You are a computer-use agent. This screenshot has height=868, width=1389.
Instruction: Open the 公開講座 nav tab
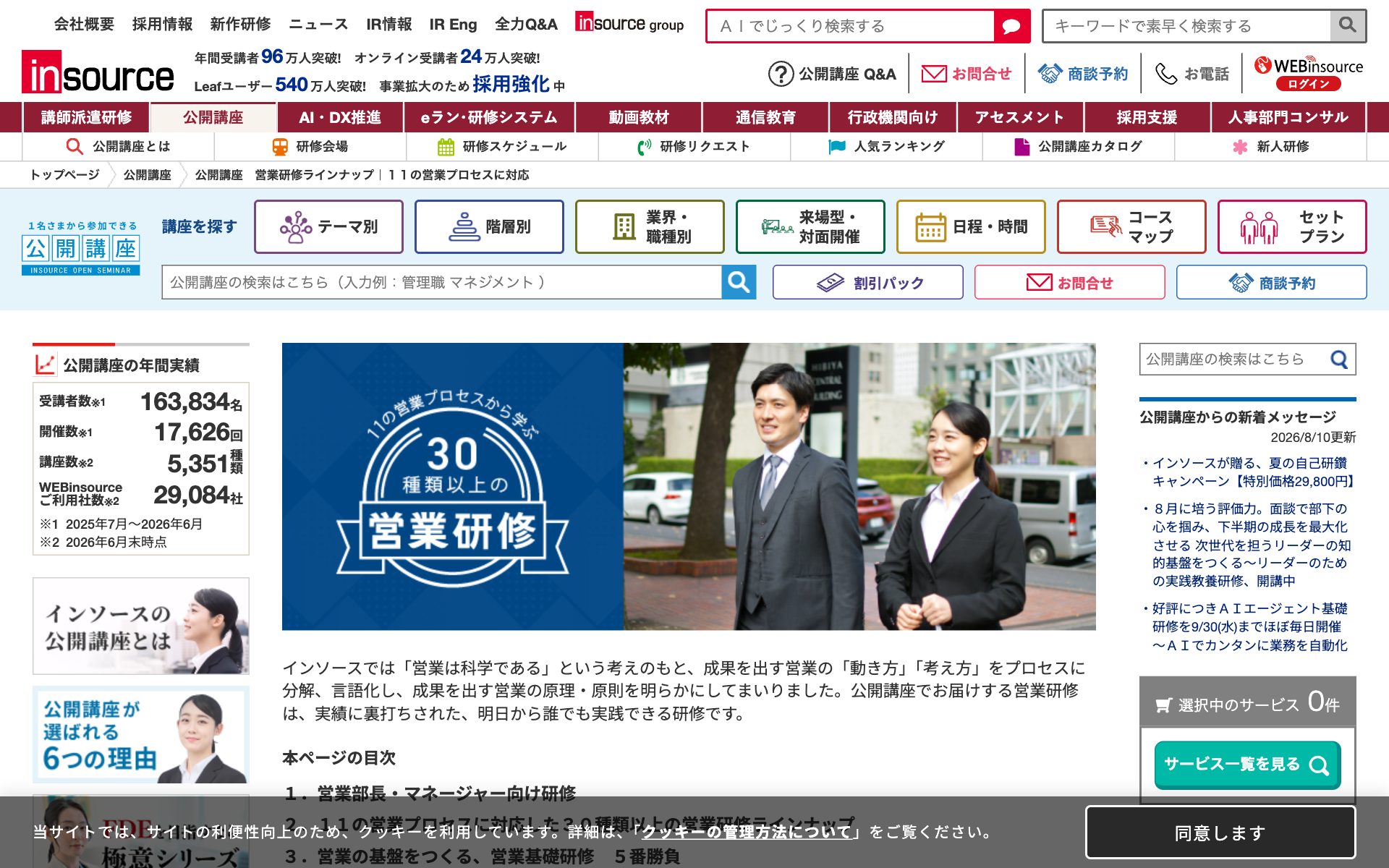[x=213, y=117]
